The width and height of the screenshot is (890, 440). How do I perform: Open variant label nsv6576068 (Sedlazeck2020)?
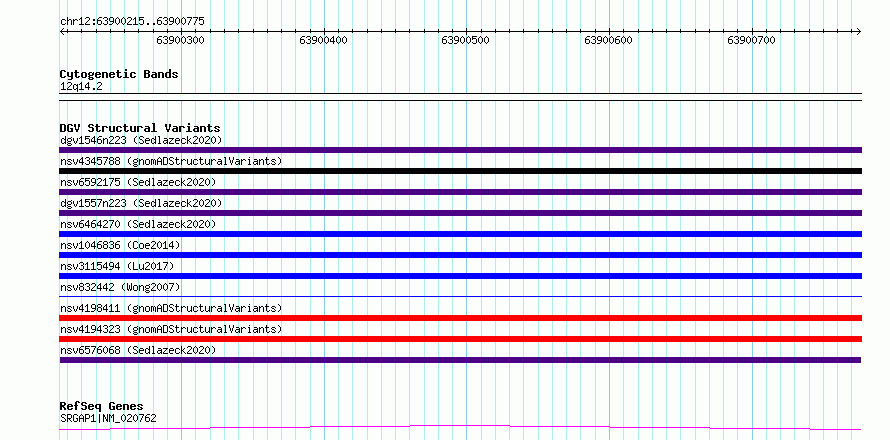click(138, 350)
